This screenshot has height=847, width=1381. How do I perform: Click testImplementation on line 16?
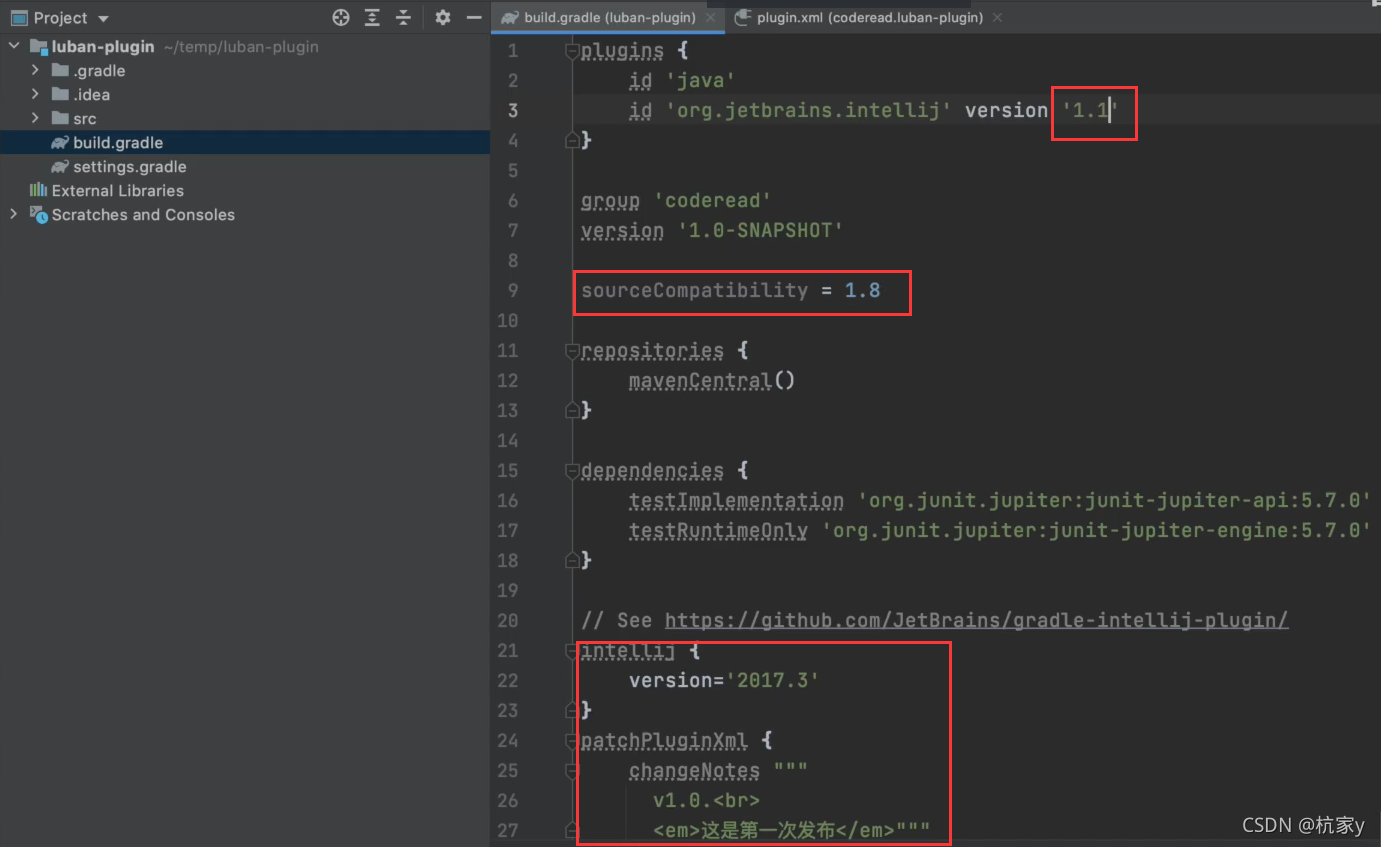pos(736,500)
